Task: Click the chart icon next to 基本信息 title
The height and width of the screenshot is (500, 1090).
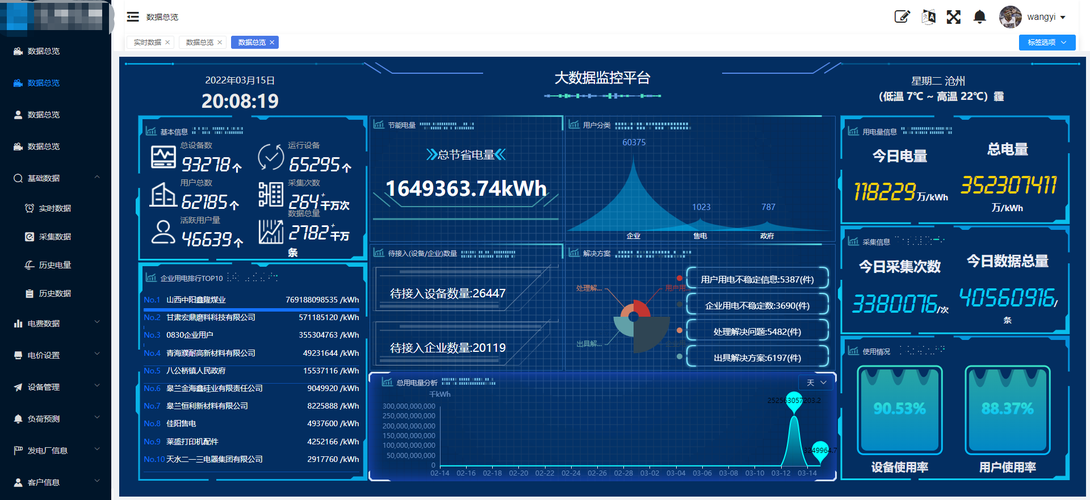Action: (x=151, y=131)
